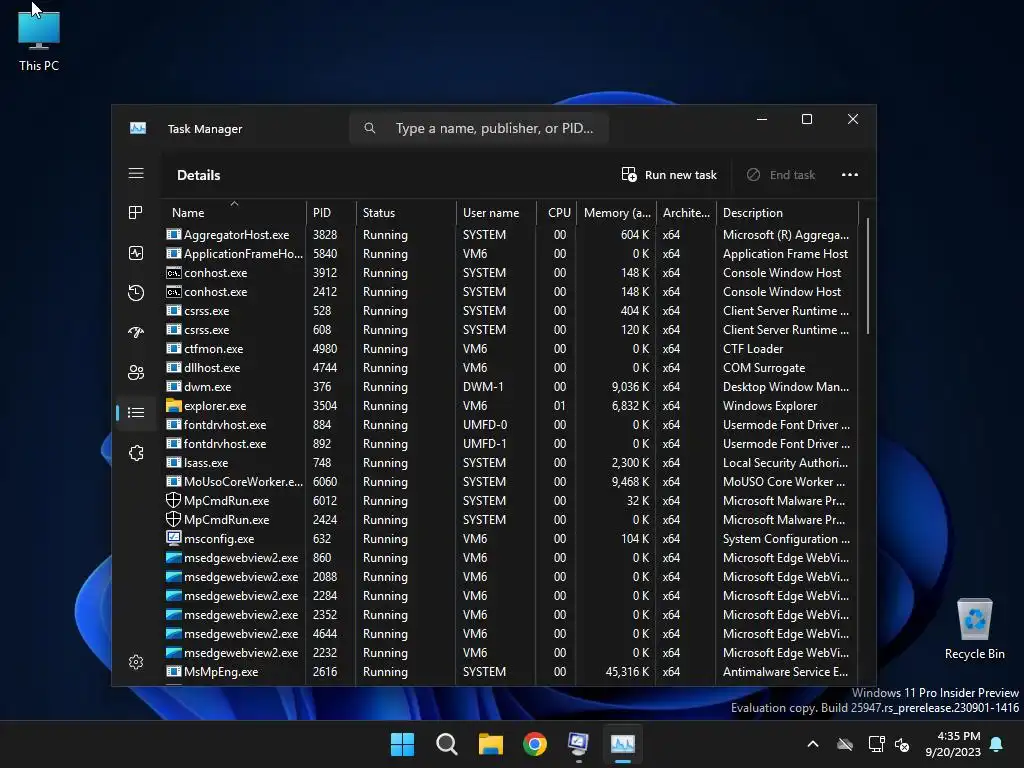The height and width of the screenshot is (768, 1024).
Task: Launch Google Chrome from taskbar
Action: click(x=535, y=744)
